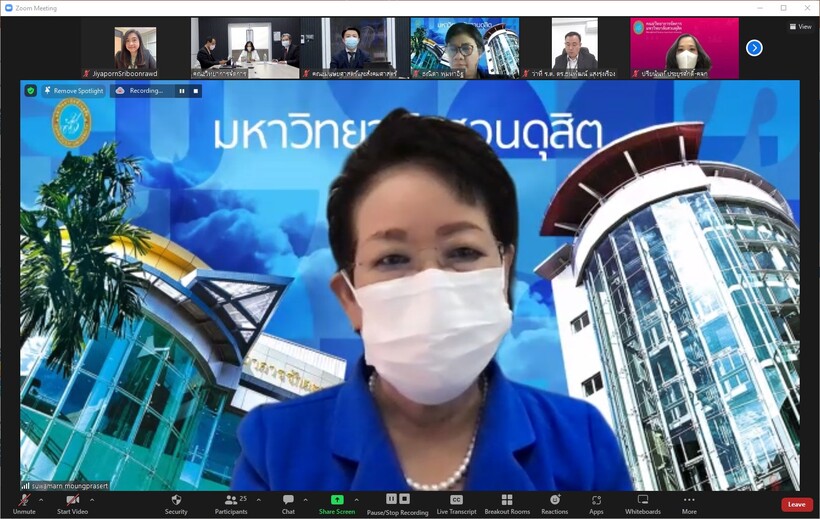The height and width of the screenshot is (519, 820).
Task: Expand Share Screen options arrow
Action: pos(357,499)
